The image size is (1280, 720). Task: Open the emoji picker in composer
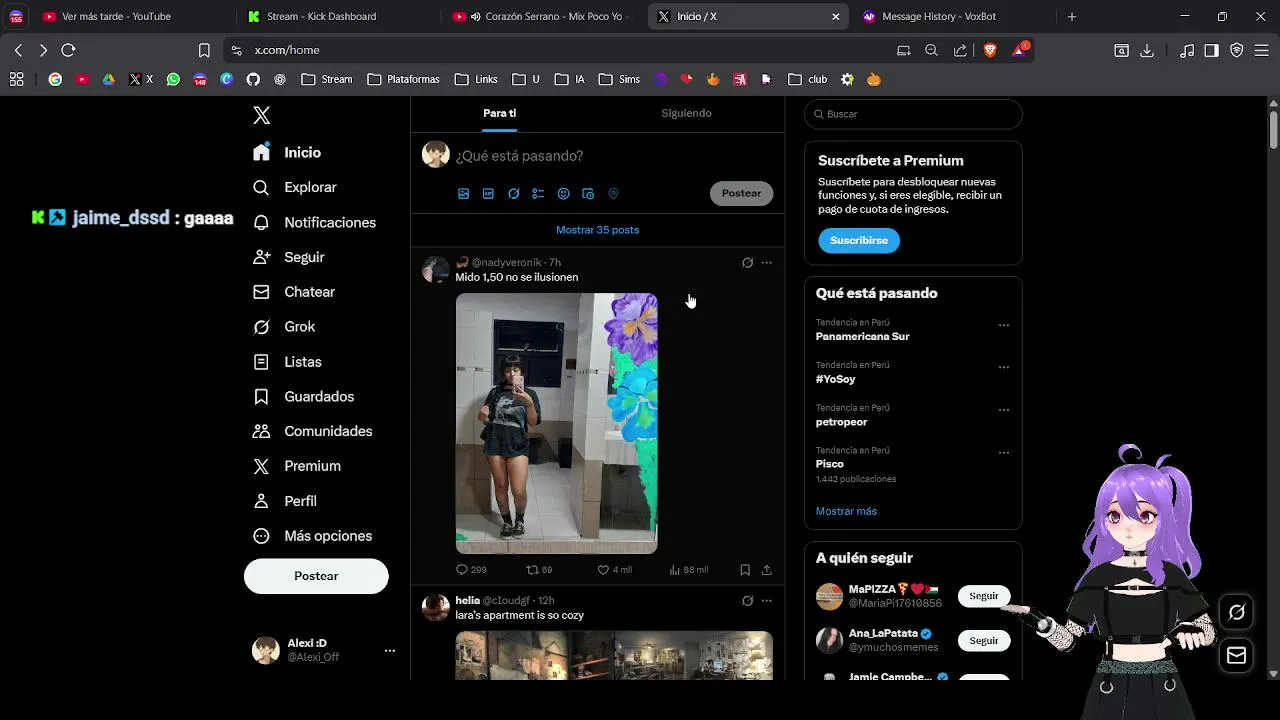tap(563, 194)
